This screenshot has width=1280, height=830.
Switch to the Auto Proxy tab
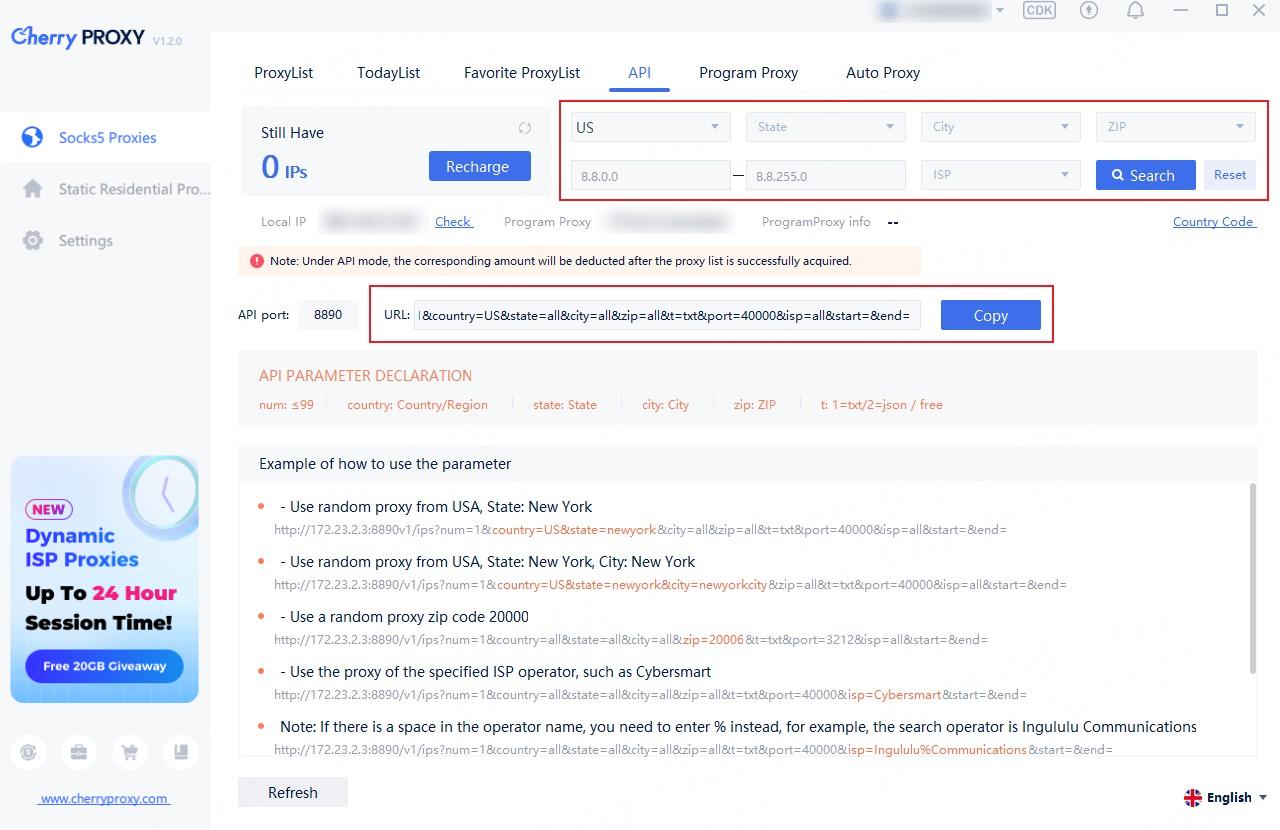[x=882, y=73]
